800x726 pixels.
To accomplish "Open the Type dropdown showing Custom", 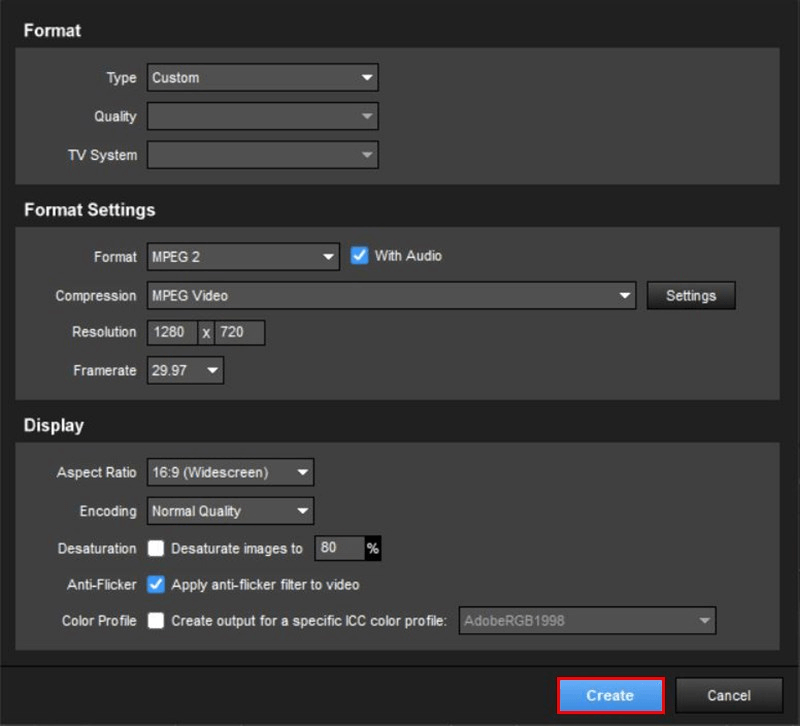I will tap(262, 78).
